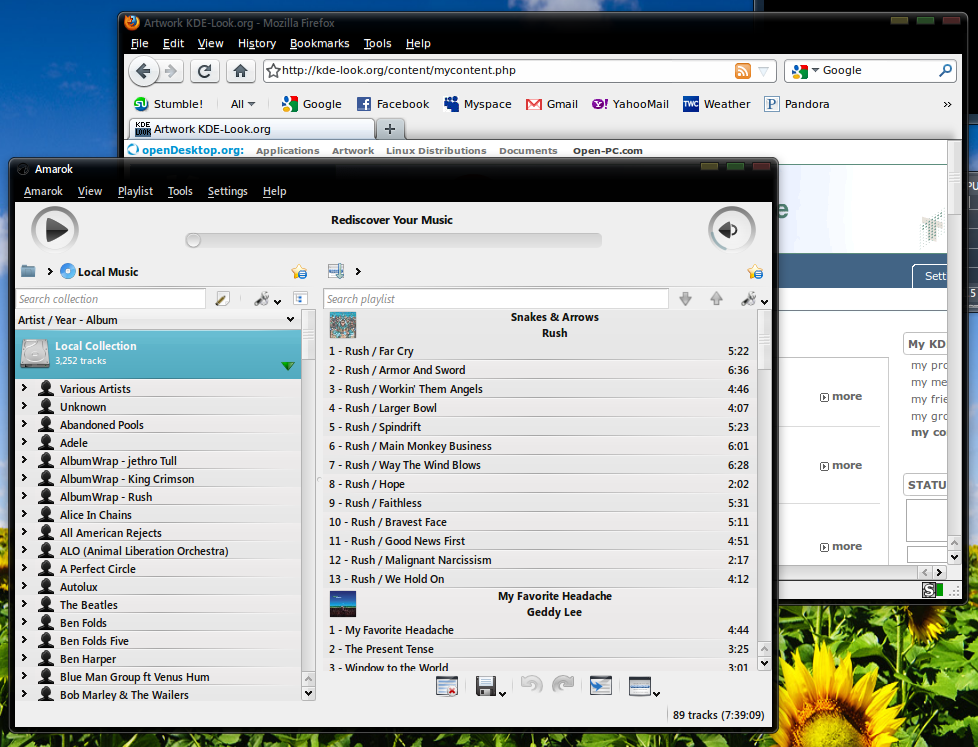Open Linux Distributions link

(436, 151)
